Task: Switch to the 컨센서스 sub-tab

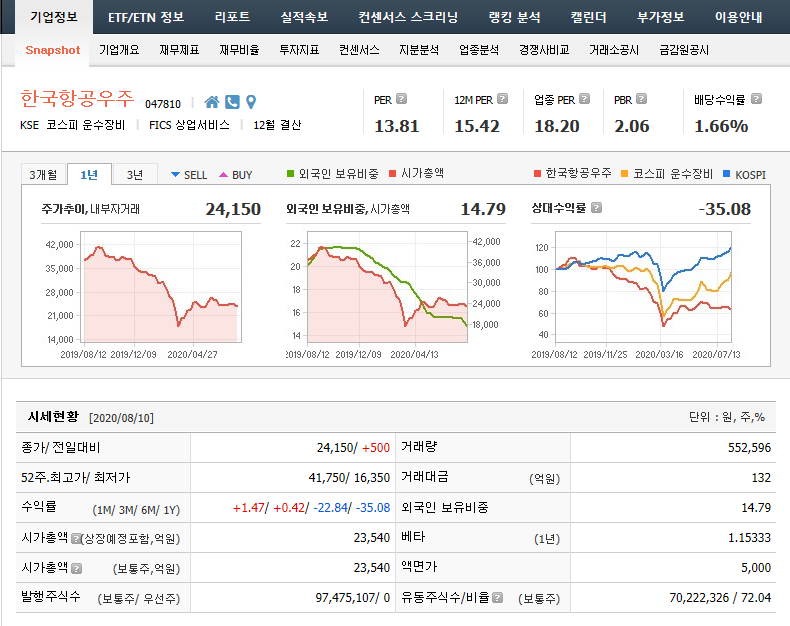Action: tap(359, 50)
